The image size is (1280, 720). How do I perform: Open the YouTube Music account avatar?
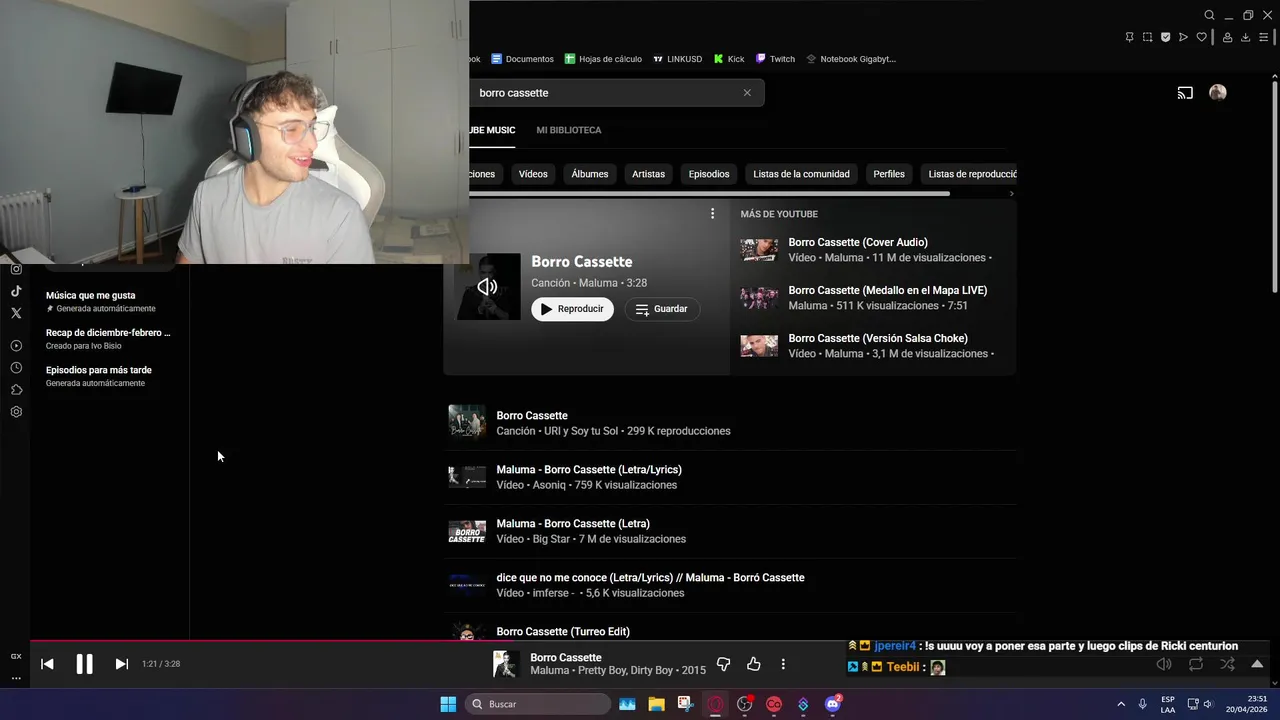click(1217, 92)
